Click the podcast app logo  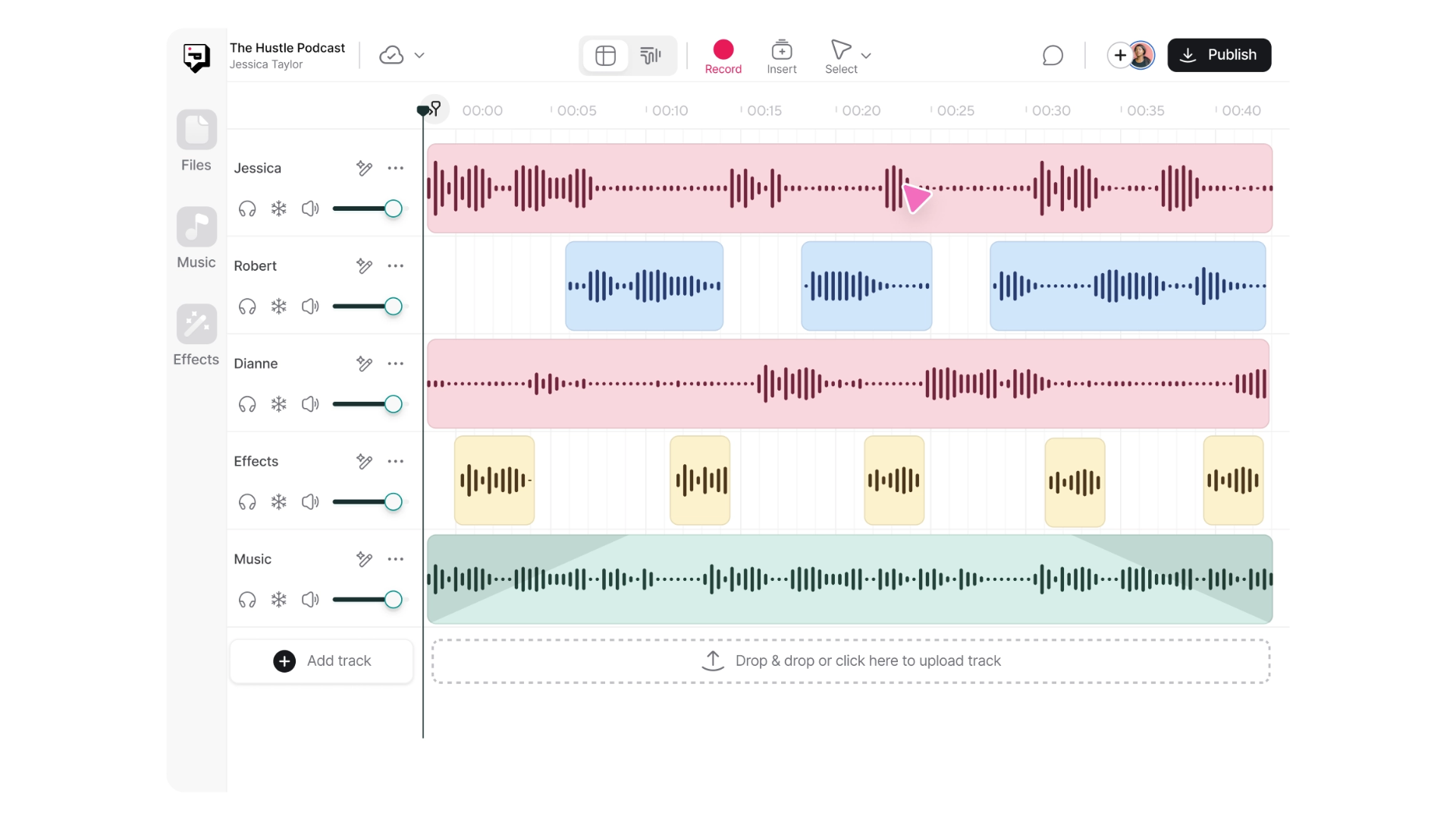pyautogui.click(x=196, y=57)
